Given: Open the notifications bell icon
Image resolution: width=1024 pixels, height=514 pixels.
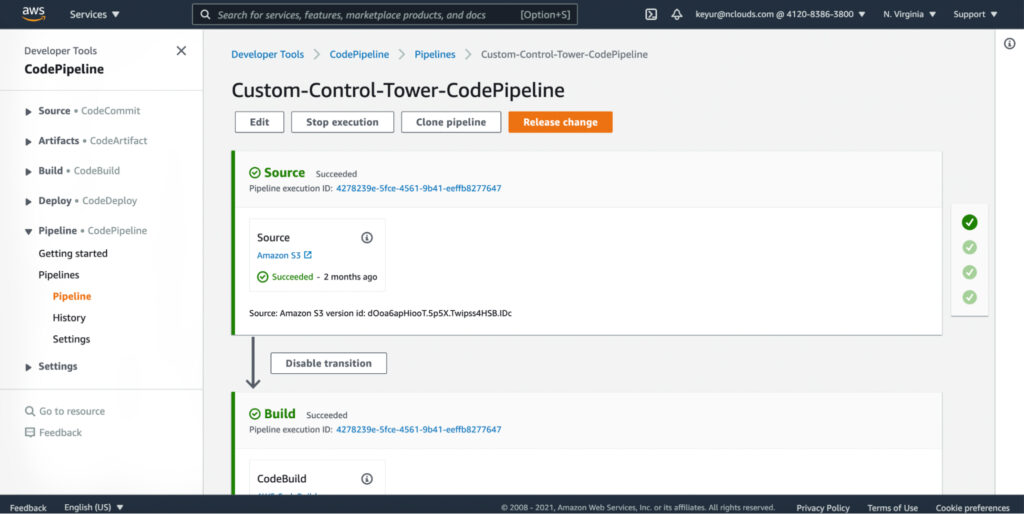Looking at the screenshot, I should coord(677,14).
